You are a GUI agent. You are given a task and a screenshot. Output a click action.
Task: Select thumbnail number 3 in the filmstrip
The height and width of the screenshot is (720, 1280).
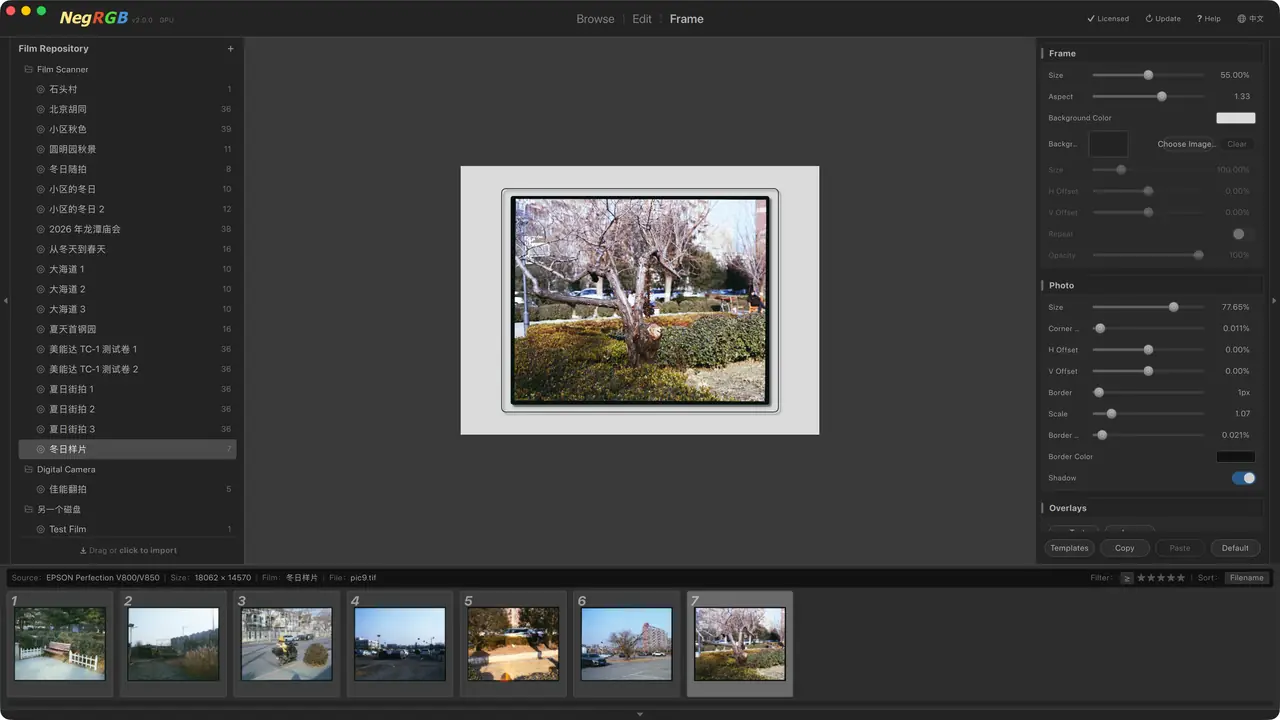287,644
